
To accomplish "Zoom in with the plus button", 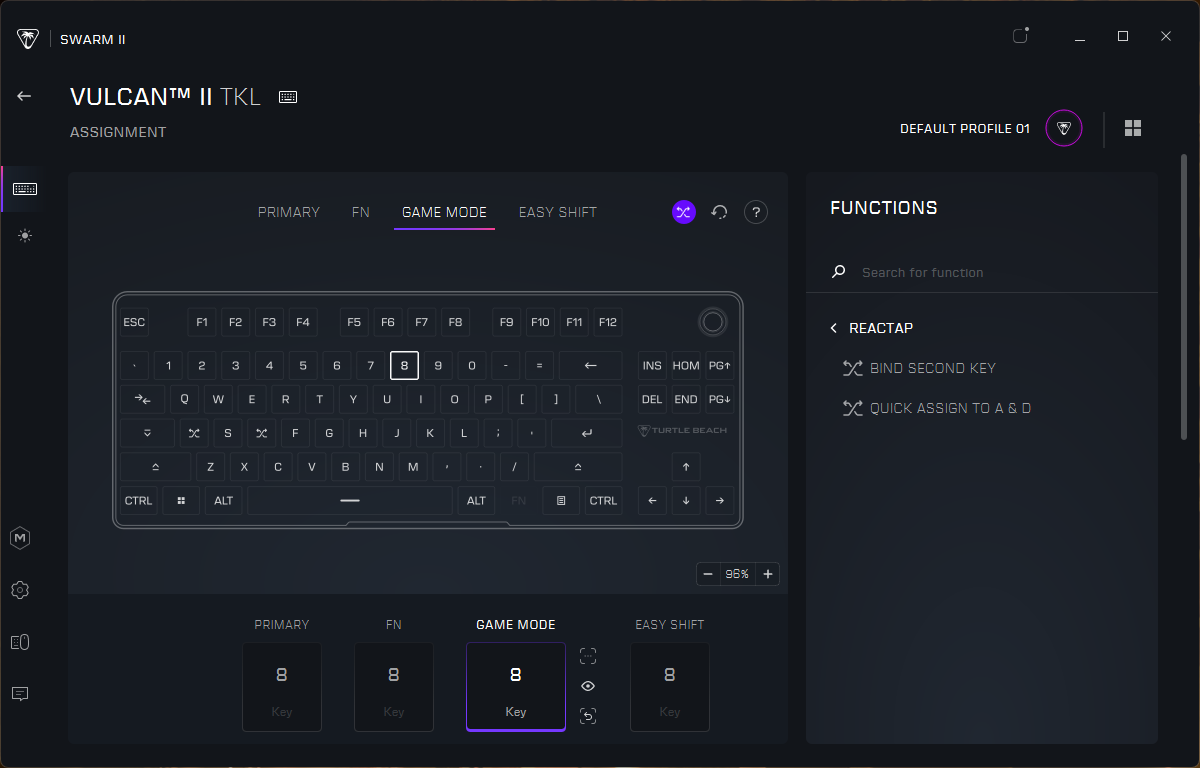I will pos(768,574).
